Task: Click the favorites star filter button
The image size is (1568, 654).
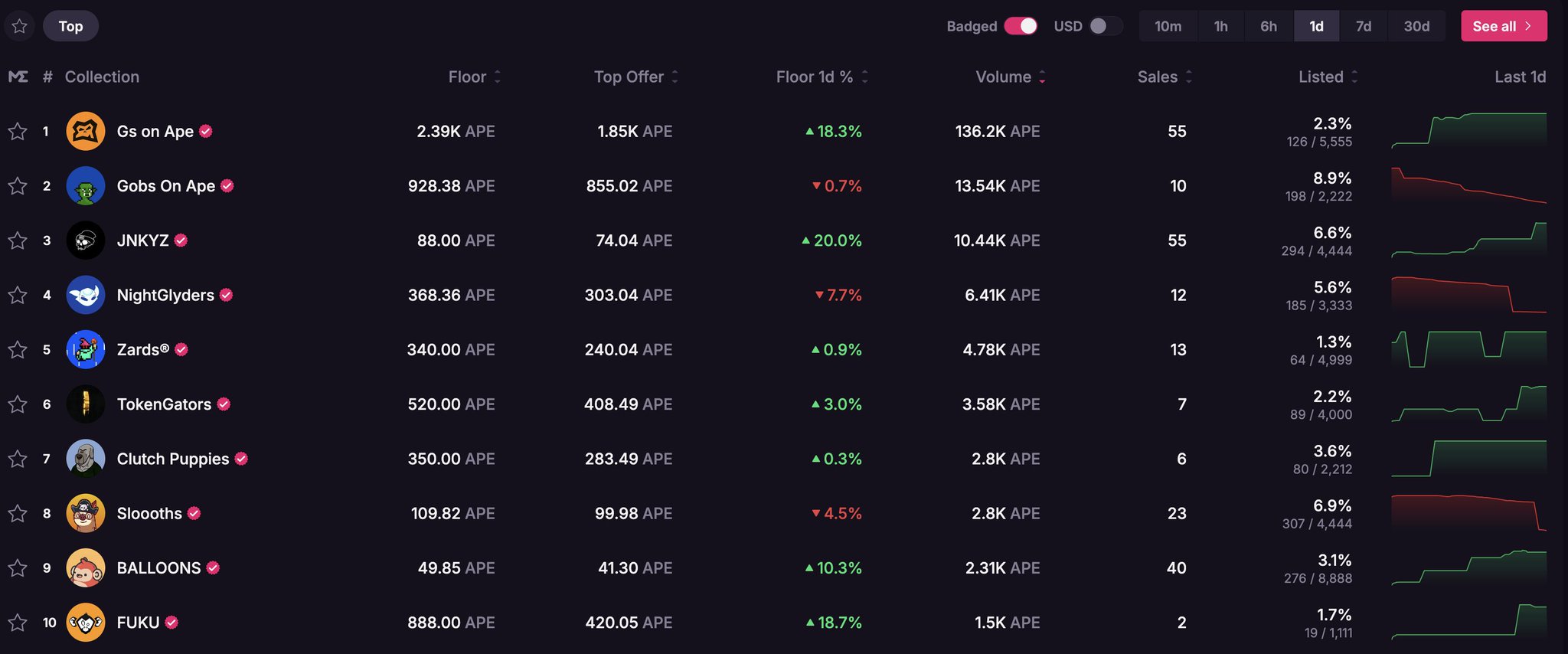Action: coord(20,26)
